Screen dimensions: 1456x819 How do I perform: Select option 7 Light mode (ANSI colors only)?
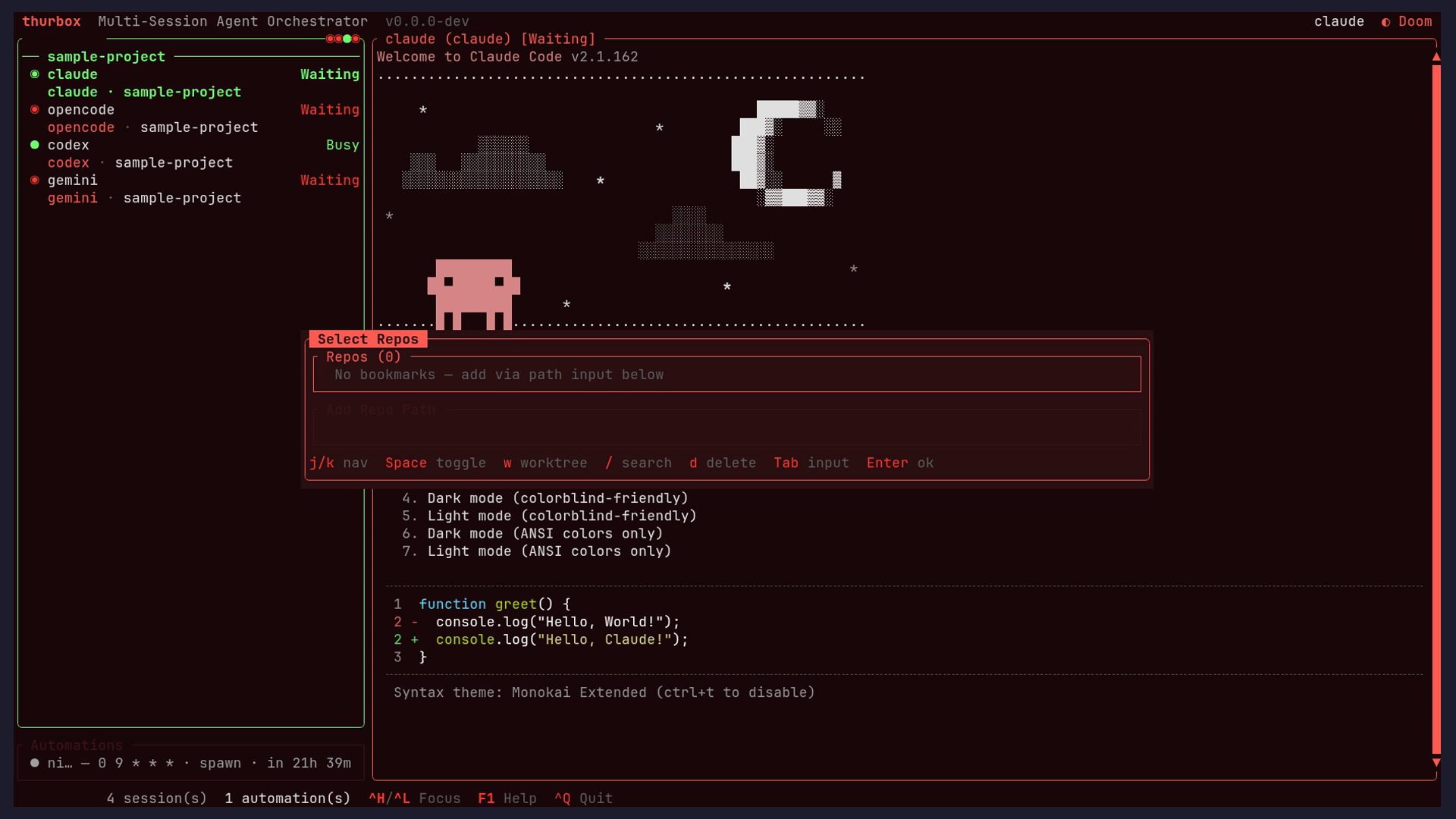pyautogui.click(x=537, y=551)
